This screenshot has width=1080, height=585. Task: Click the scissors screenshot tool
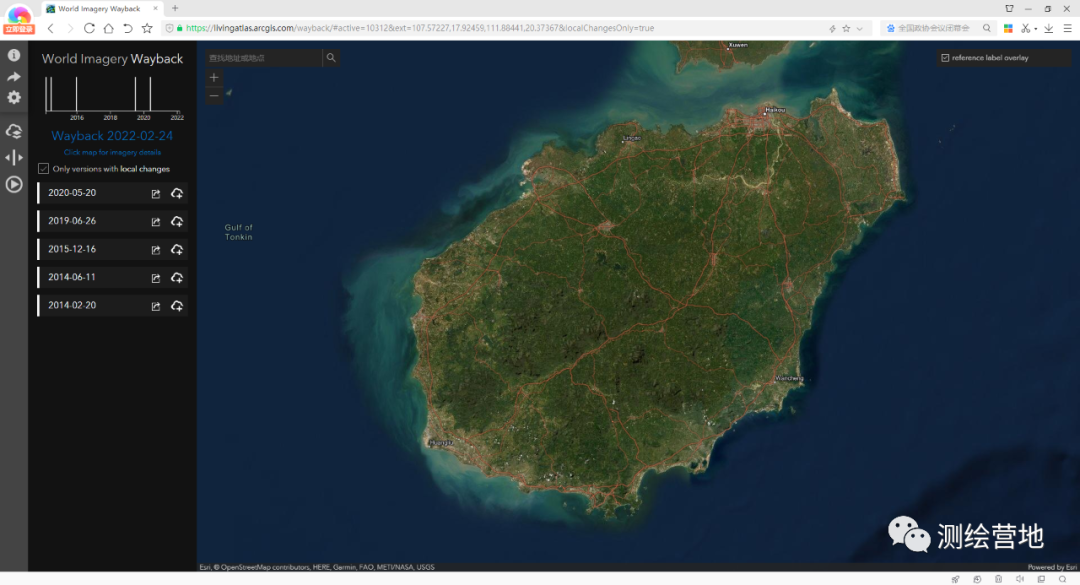(x=1026, y=28)
